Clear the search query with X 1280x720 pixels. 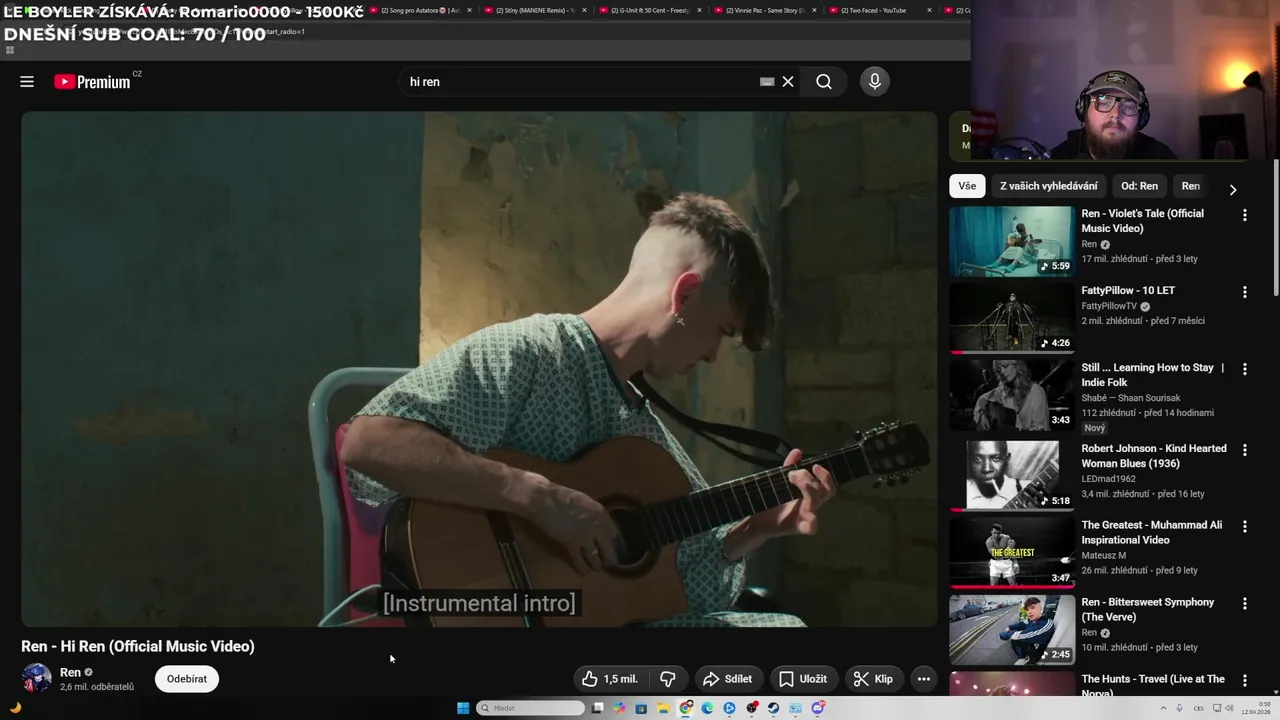click(788, 82)
